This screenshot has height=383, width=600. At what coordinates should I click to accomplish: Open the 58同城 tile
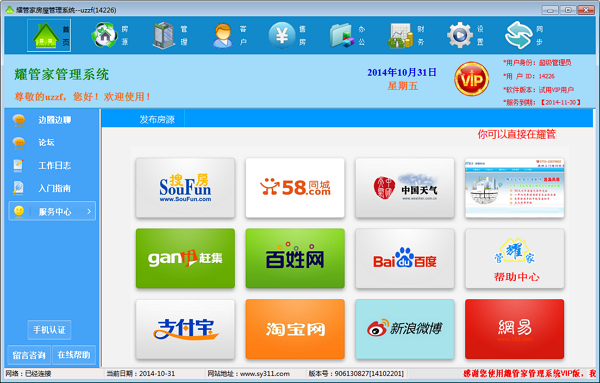coord(295,188)
